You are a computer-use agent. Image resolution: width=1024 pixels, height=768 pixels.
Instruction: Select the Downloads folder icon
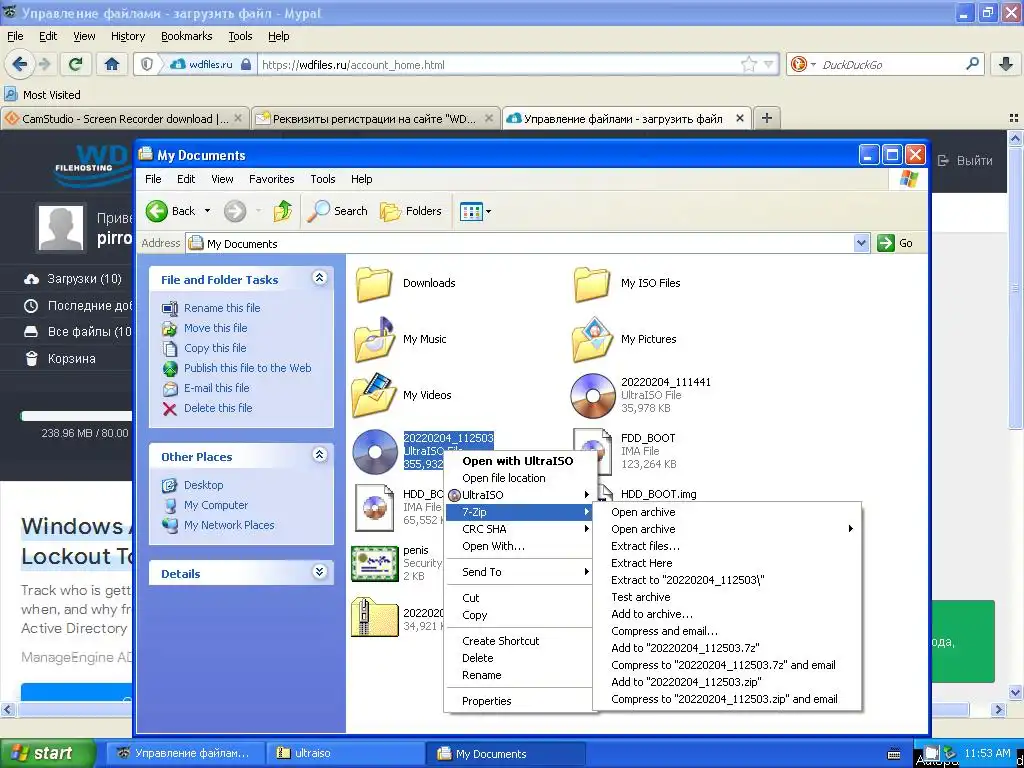pos(374,284)
